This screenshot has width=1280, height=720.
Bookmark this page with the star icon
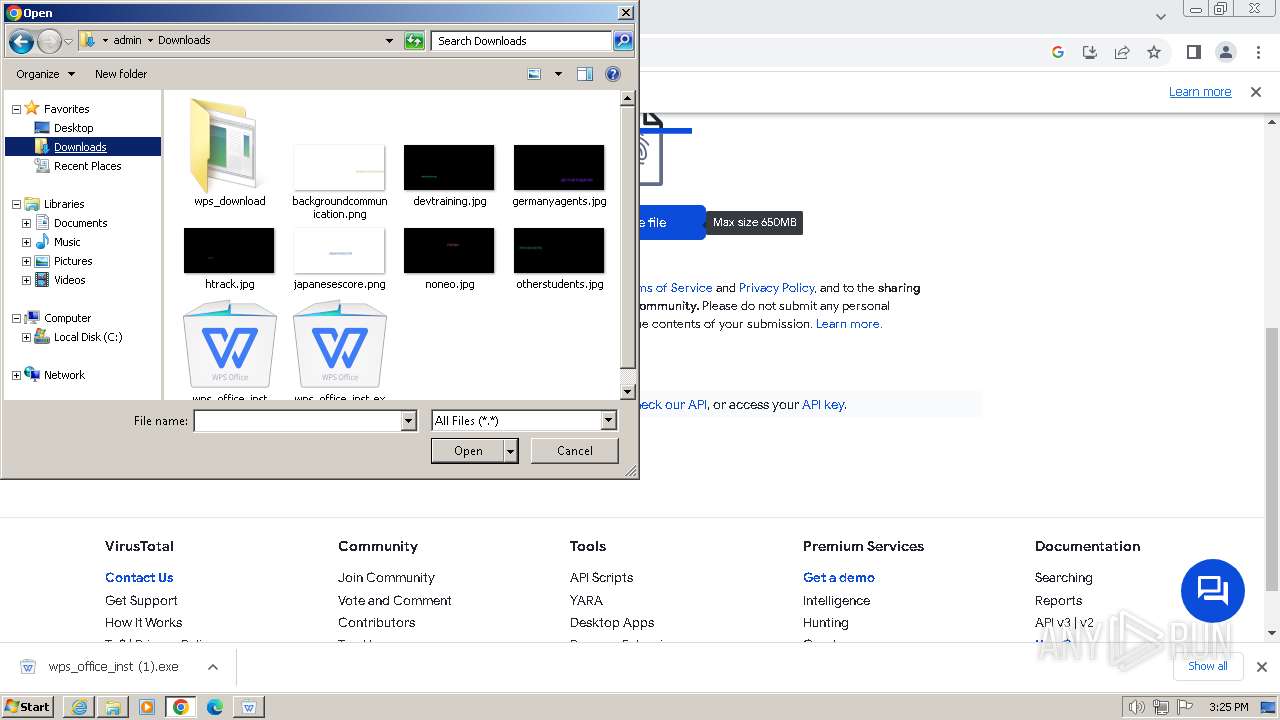(1154, 52)
